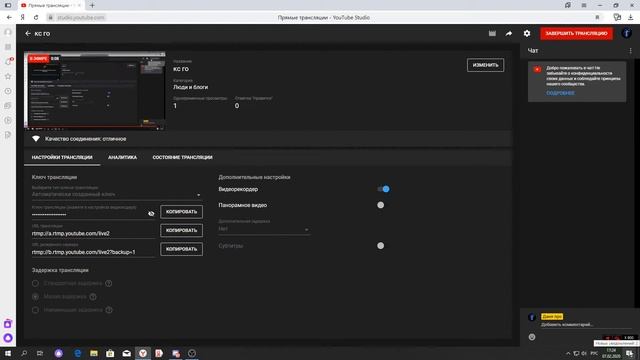The height and width of the screenshot is (360, 640).
Task: Open a new browser tab with plus
Action: click(92, 5)
